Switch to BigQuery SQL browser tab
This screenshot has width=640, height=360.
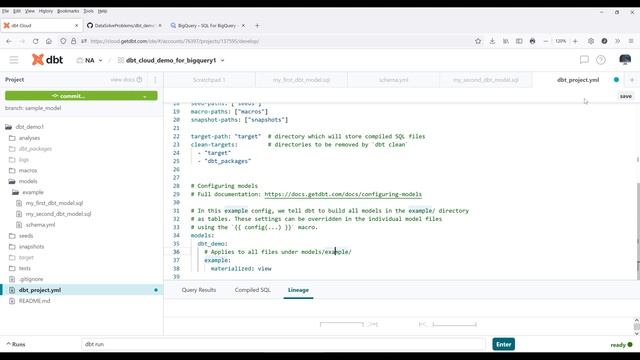pyautogui.click(x=207, y=25)
